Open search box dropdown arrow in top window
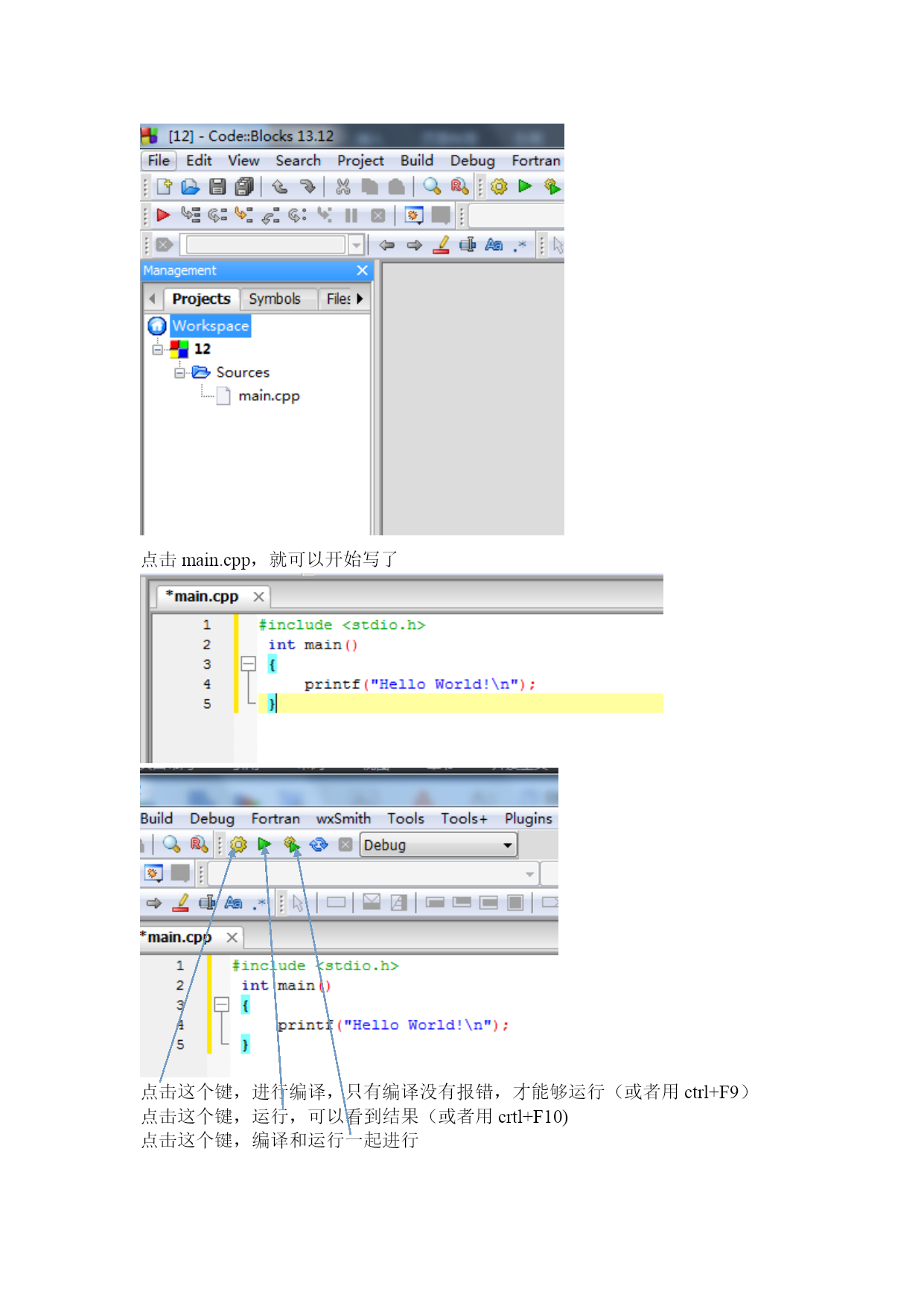 coord(356,244)
